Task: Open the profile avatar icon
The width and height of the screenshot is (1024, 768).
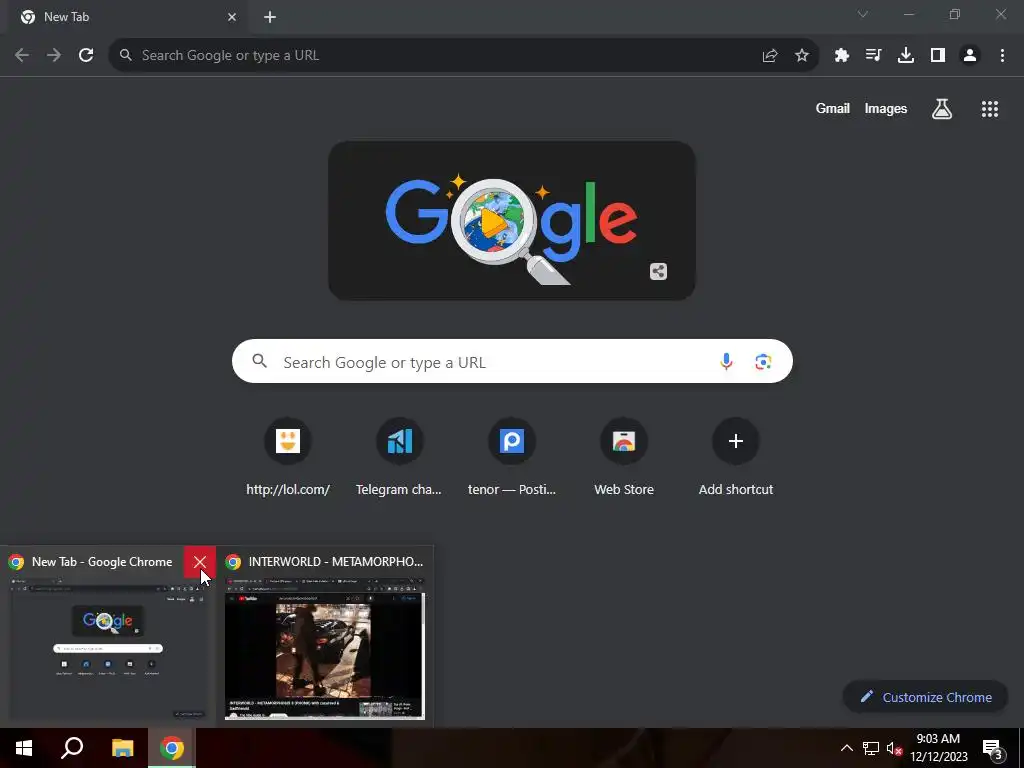Action: (970, 56)
